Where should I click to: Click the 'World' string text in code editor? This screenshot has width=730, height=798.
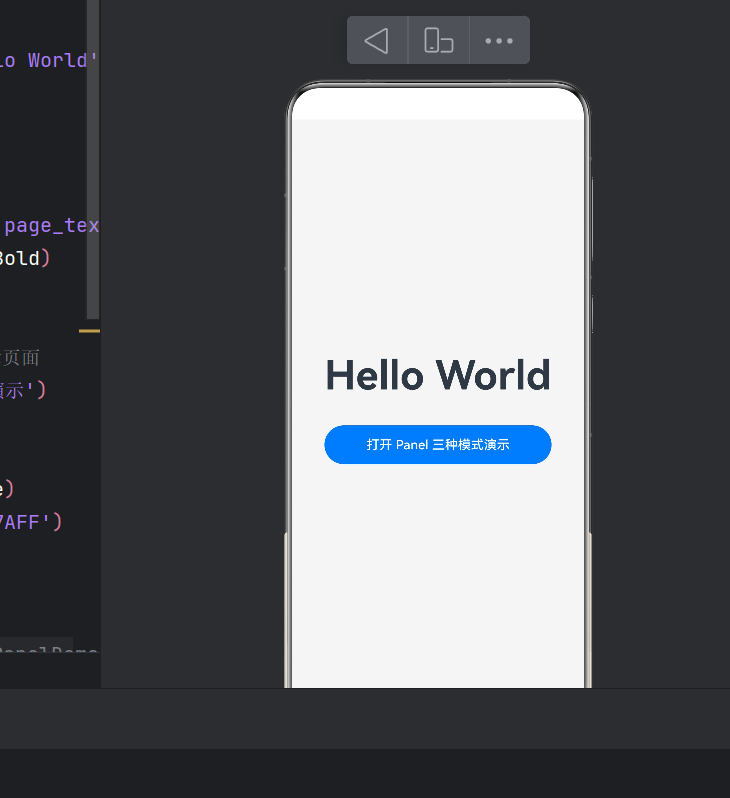pos(57,61)
